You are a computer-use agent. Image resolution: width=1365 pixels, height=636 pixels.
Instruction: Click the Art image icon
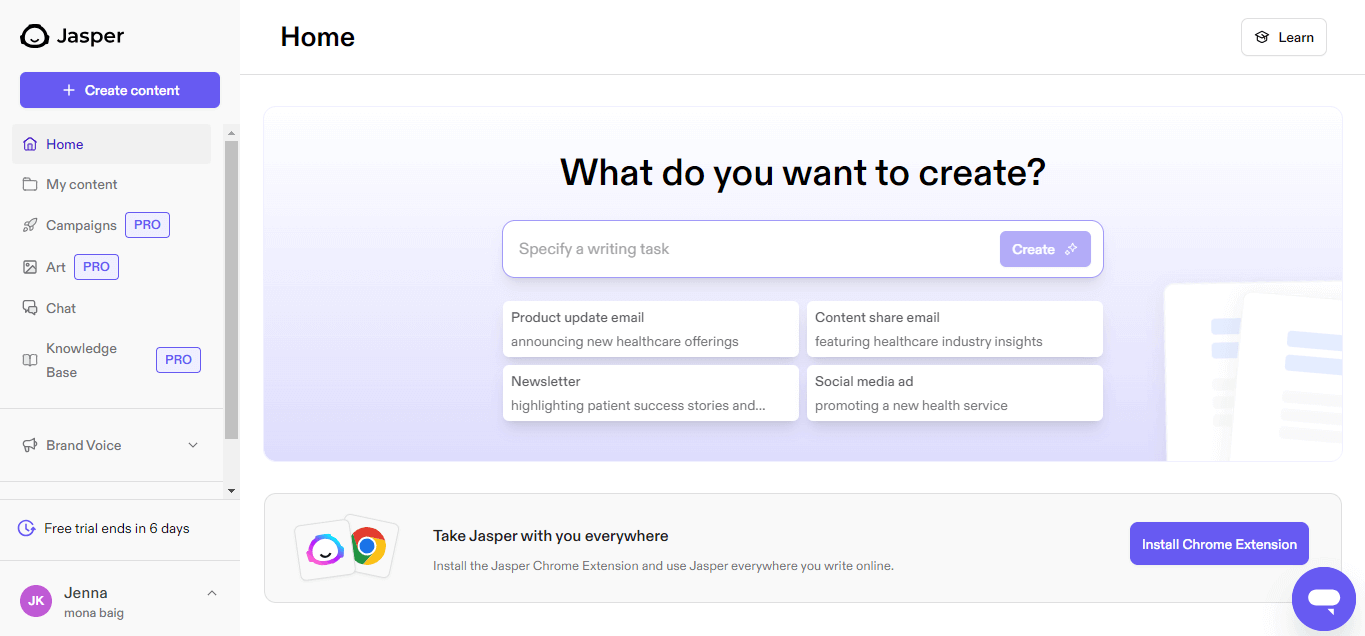[x=30, y=267]
